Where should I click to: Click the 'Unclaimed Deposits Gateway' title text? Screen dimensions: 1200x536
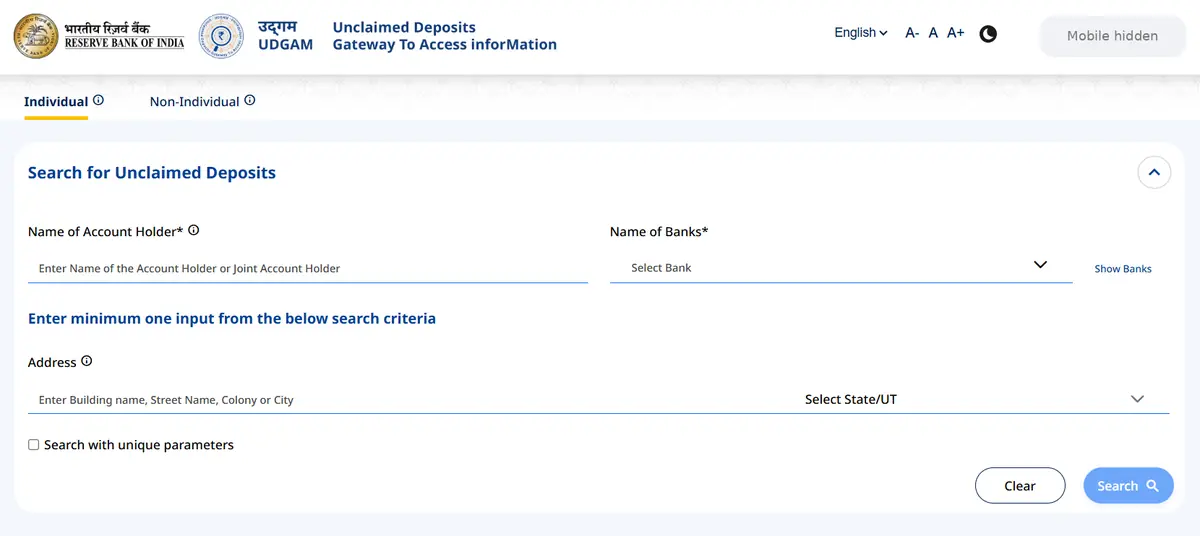point(444,36)
